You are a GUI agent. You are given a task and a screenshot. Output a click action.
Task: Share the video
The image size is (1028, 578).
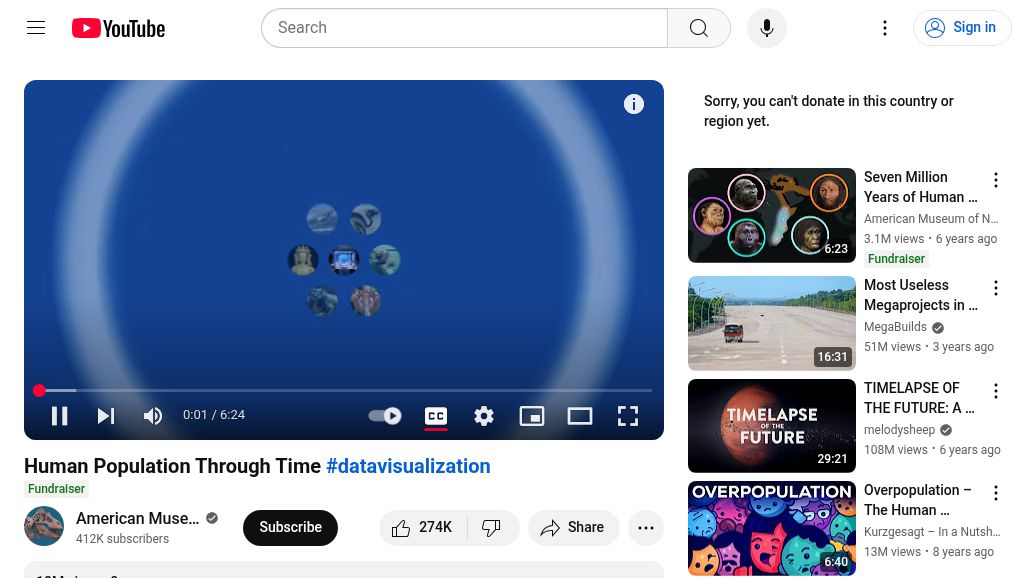573,528
